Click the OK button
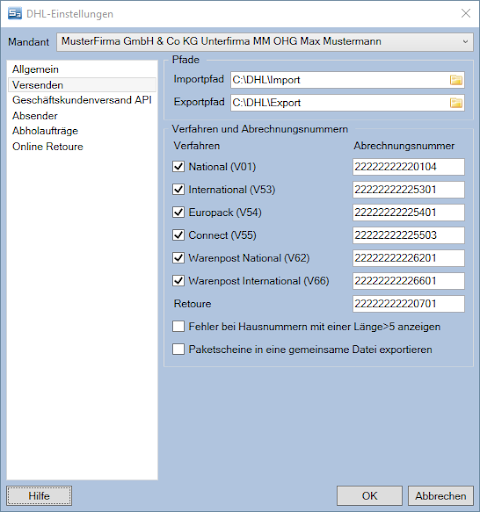 tap(370, 496)
